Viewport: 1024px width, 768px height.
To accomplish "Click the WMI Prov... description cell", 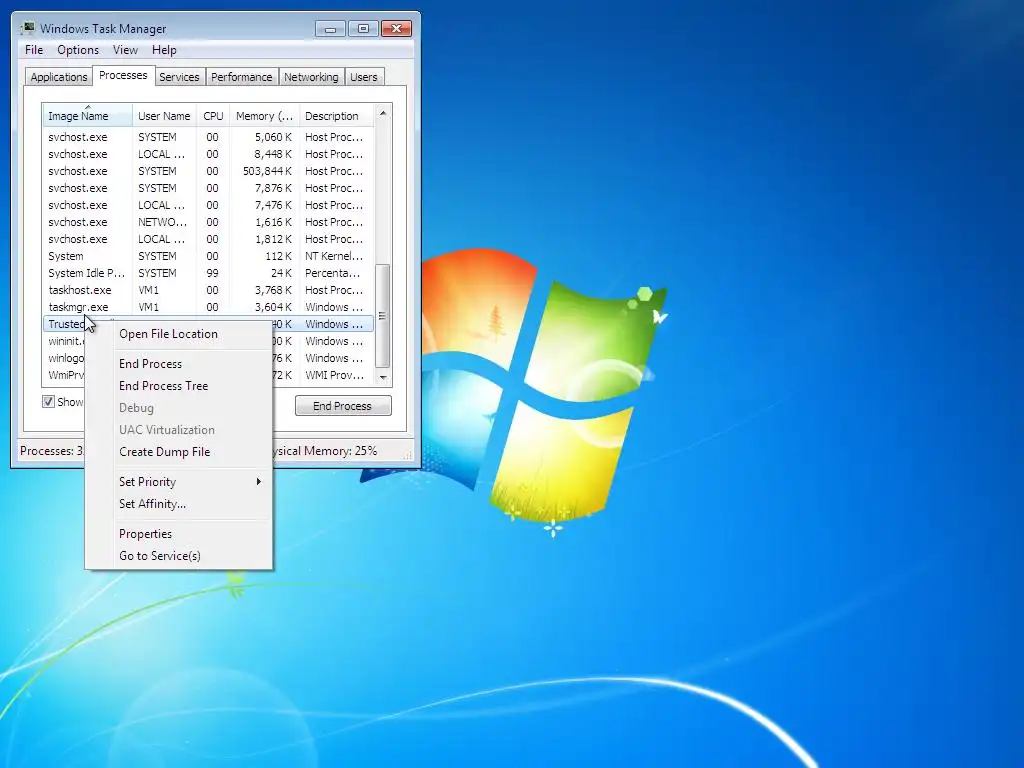I will point(334,375).
